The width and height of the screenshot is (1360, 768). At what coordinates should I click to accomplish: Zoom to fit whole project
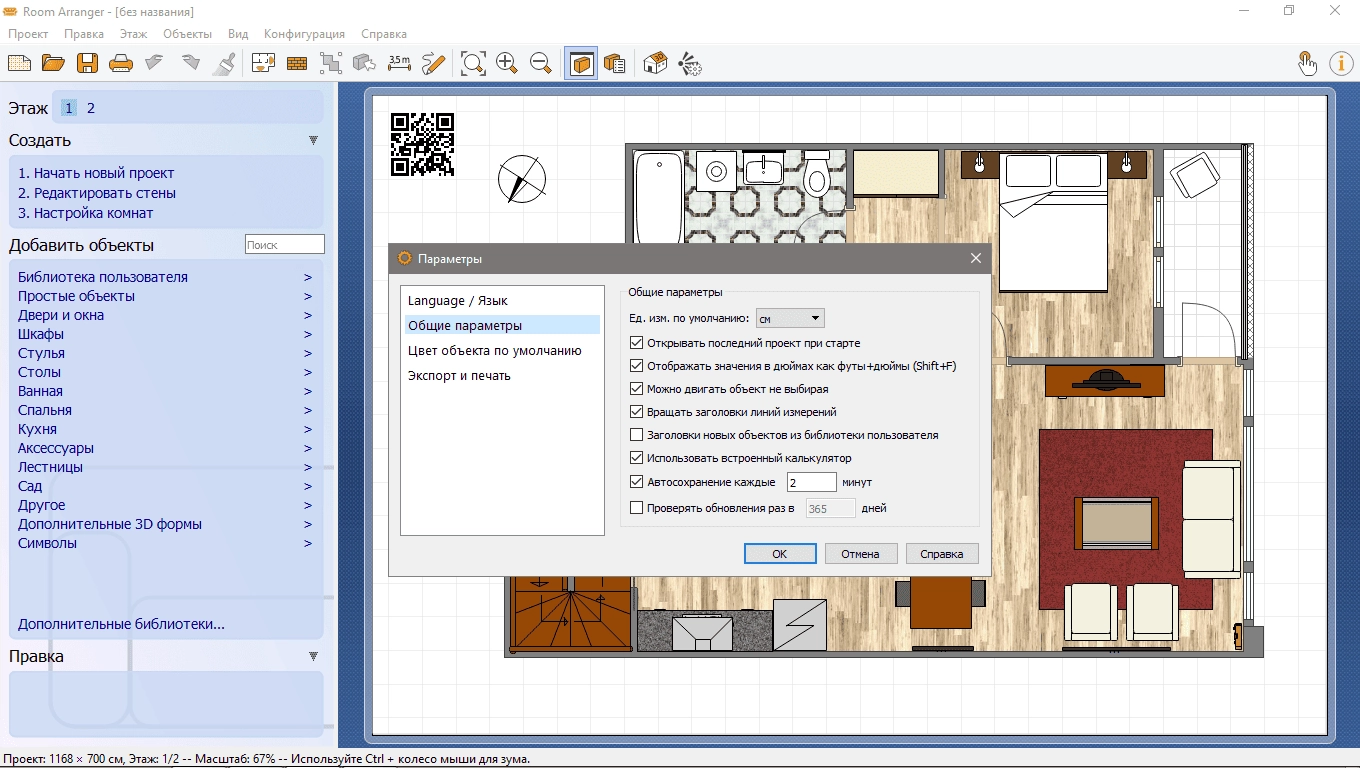(473, 63)
